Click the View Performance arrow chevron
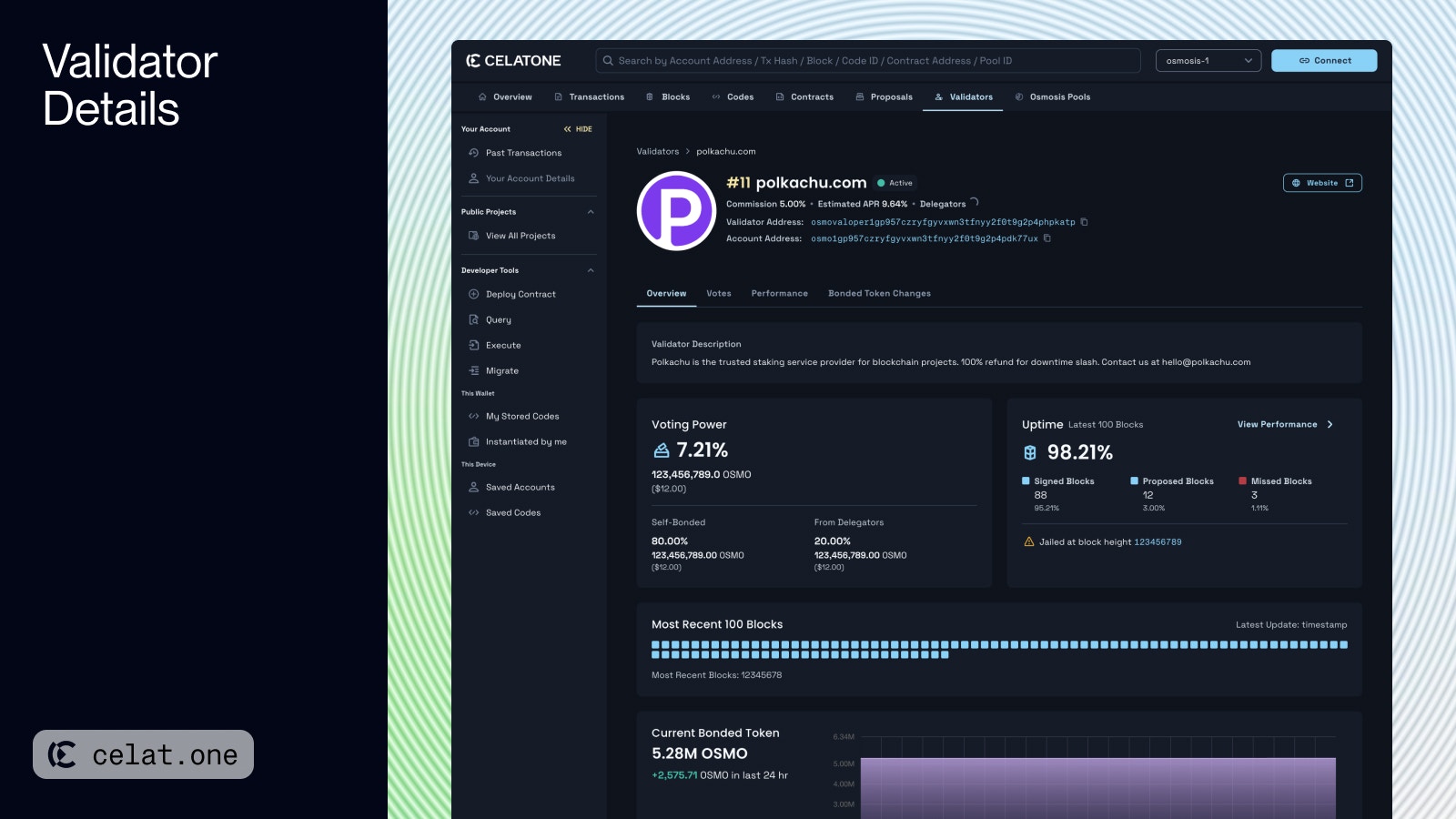This screenshot has height=819, width=1456. (1330, 425)
